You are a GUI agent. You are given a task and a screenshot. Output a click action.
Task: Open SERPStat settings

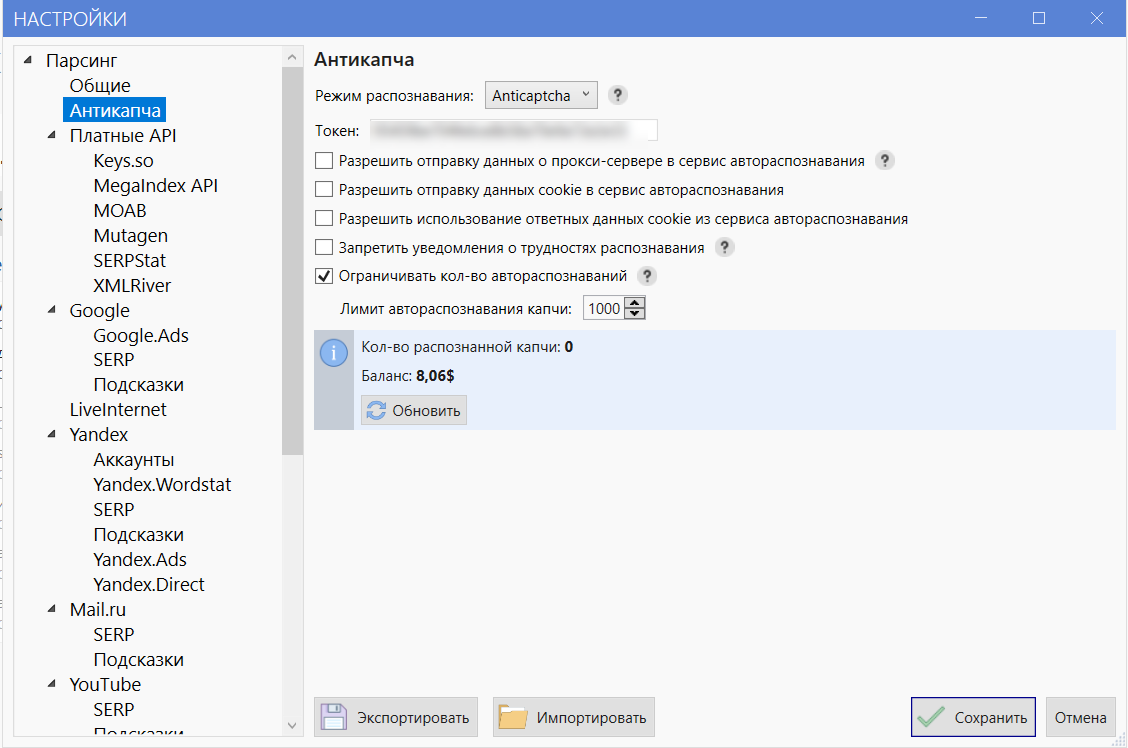pyautogui.click(x=129, y=260)
